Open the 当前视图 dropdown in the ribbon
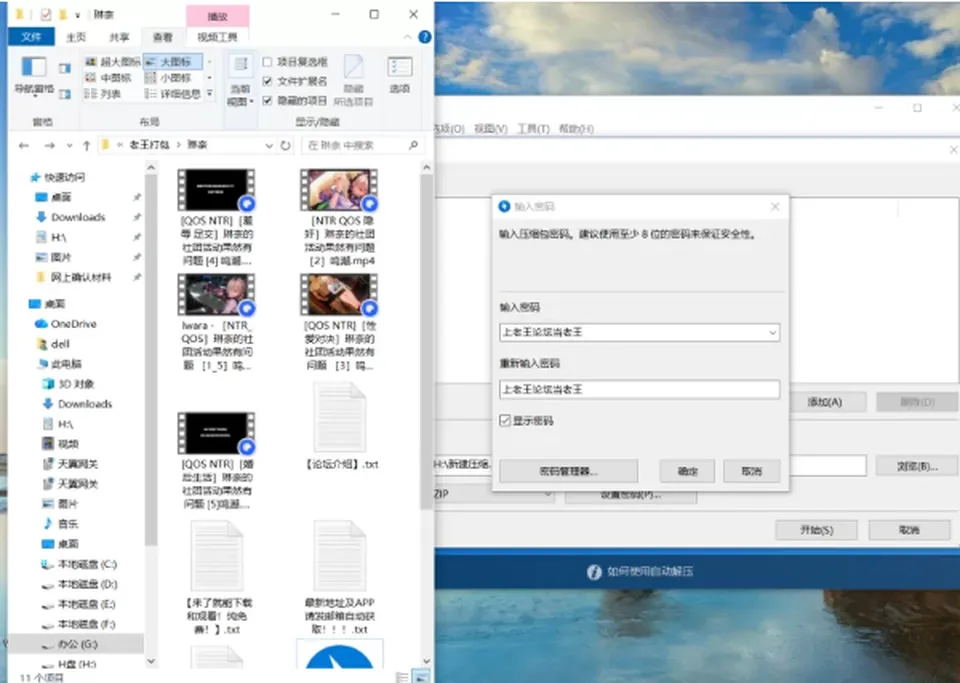The width and height of the screenshot is (960, 683). click(x=240, y=81)
